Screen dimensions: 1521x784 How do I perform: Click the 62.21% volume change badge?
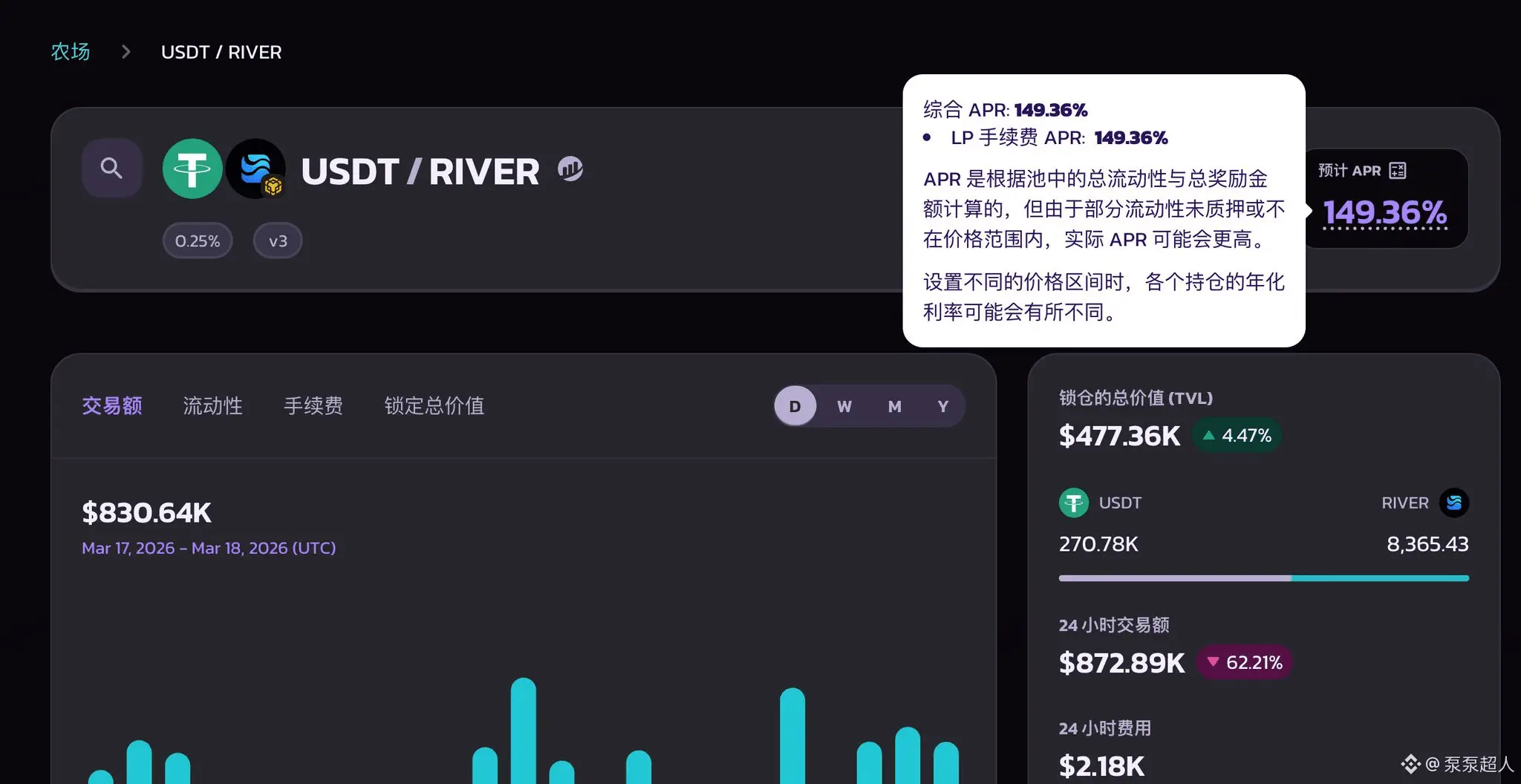pos(1245,662)
